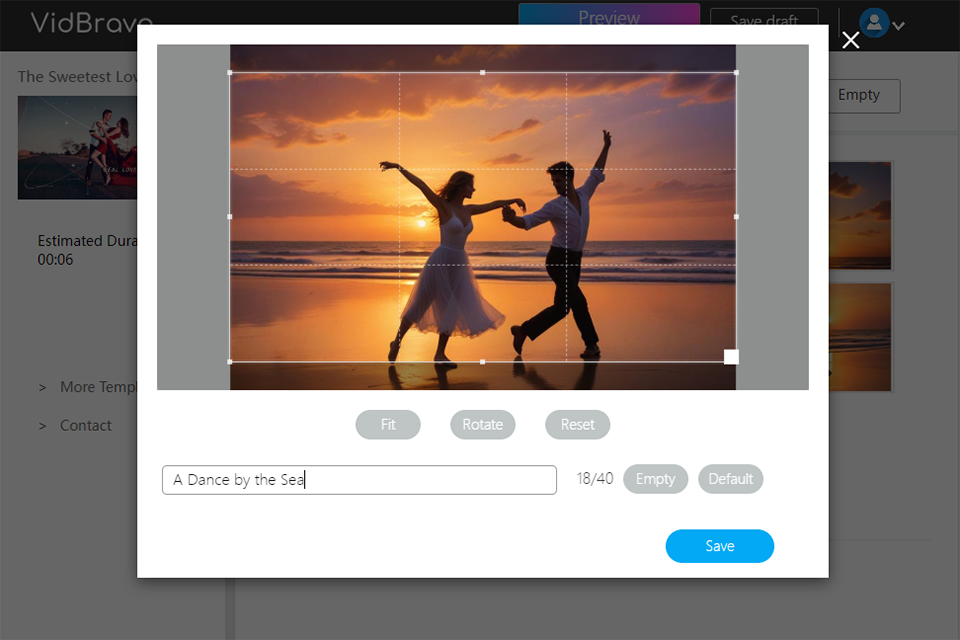Reset the crop area
The height and width of the screenshot is (640, 960).
tap(577, 424)
